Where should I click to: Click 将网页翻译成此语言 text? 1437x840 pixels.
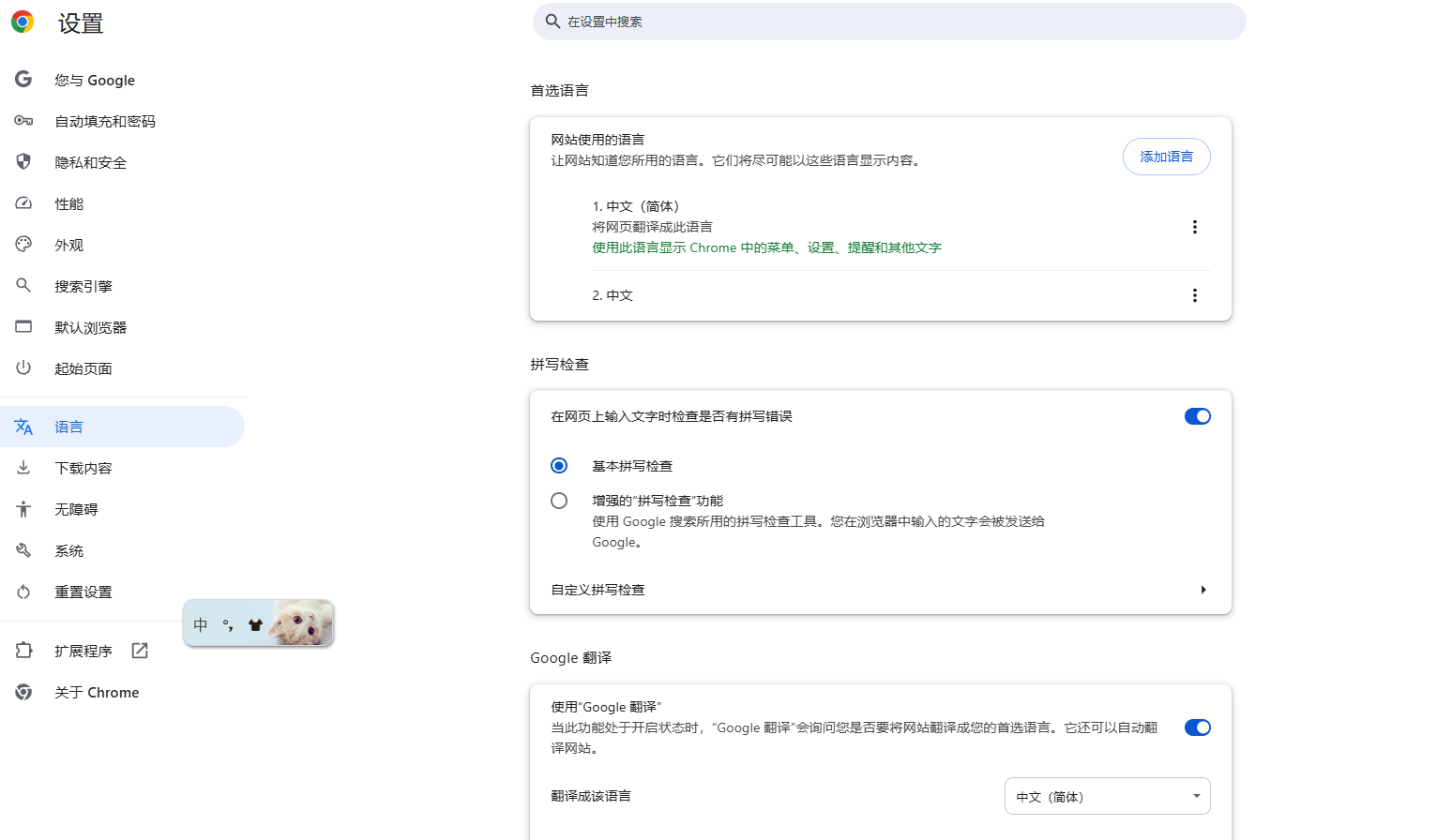pos(652,227)
